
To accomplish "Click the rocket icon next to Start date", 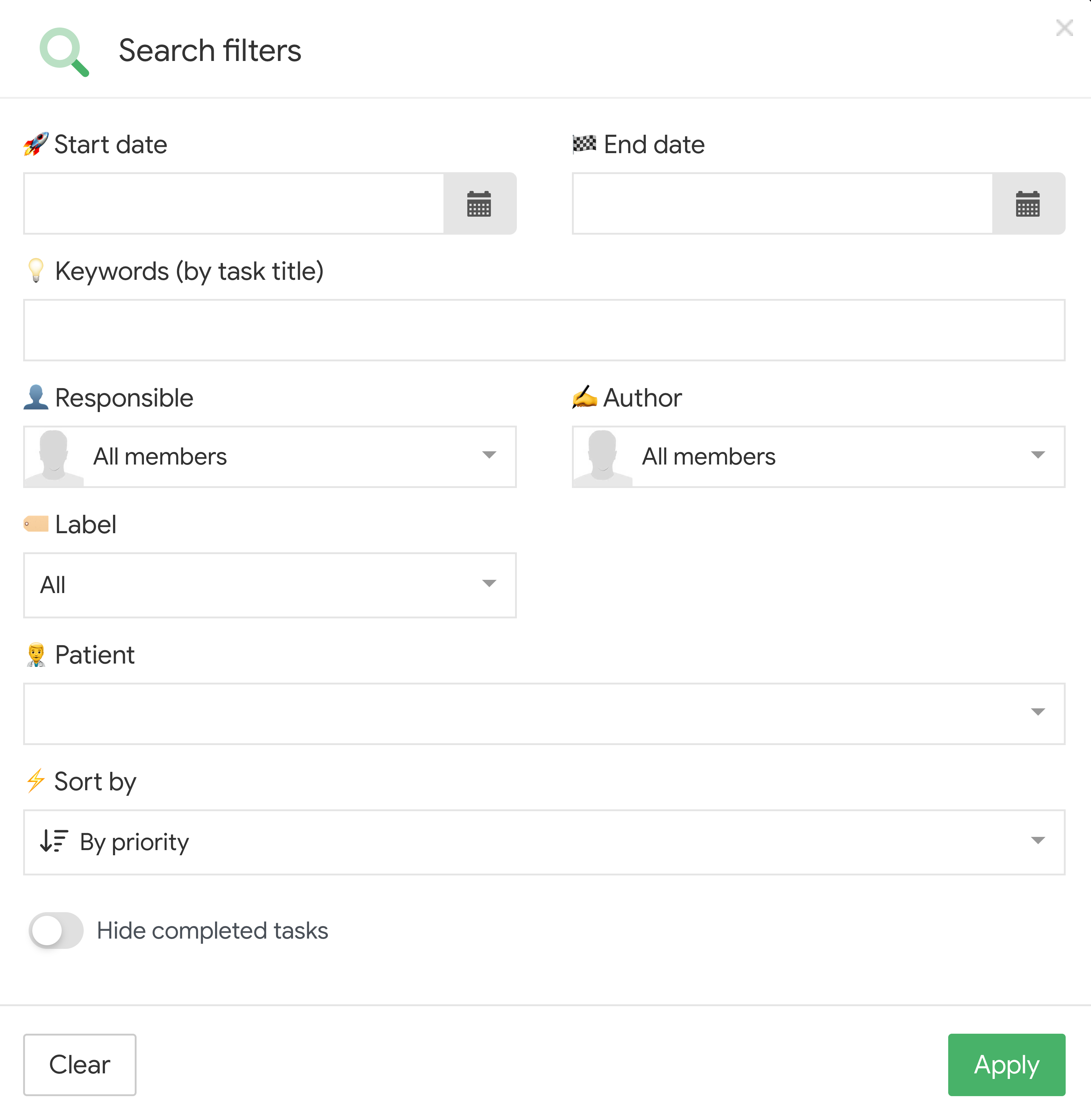I will coord(36,144).
